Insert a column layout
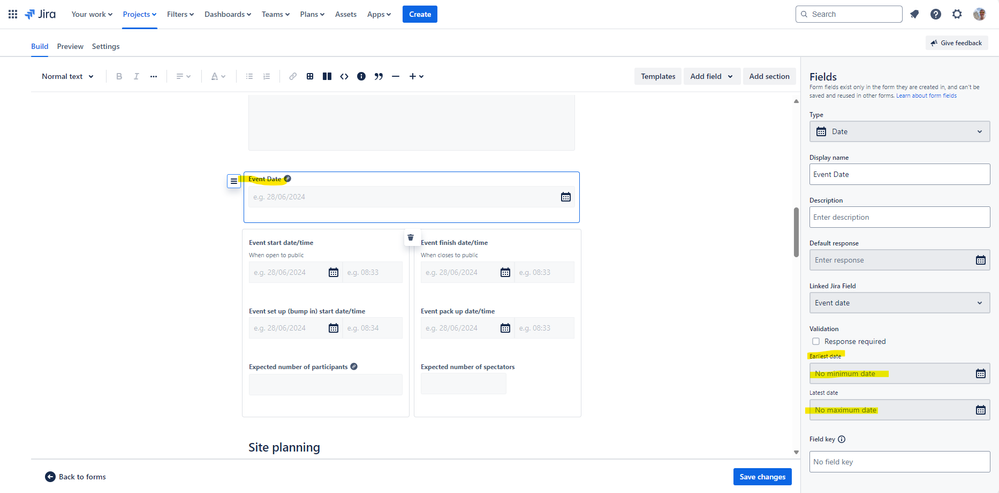999x493 pixels. [327, 76]
